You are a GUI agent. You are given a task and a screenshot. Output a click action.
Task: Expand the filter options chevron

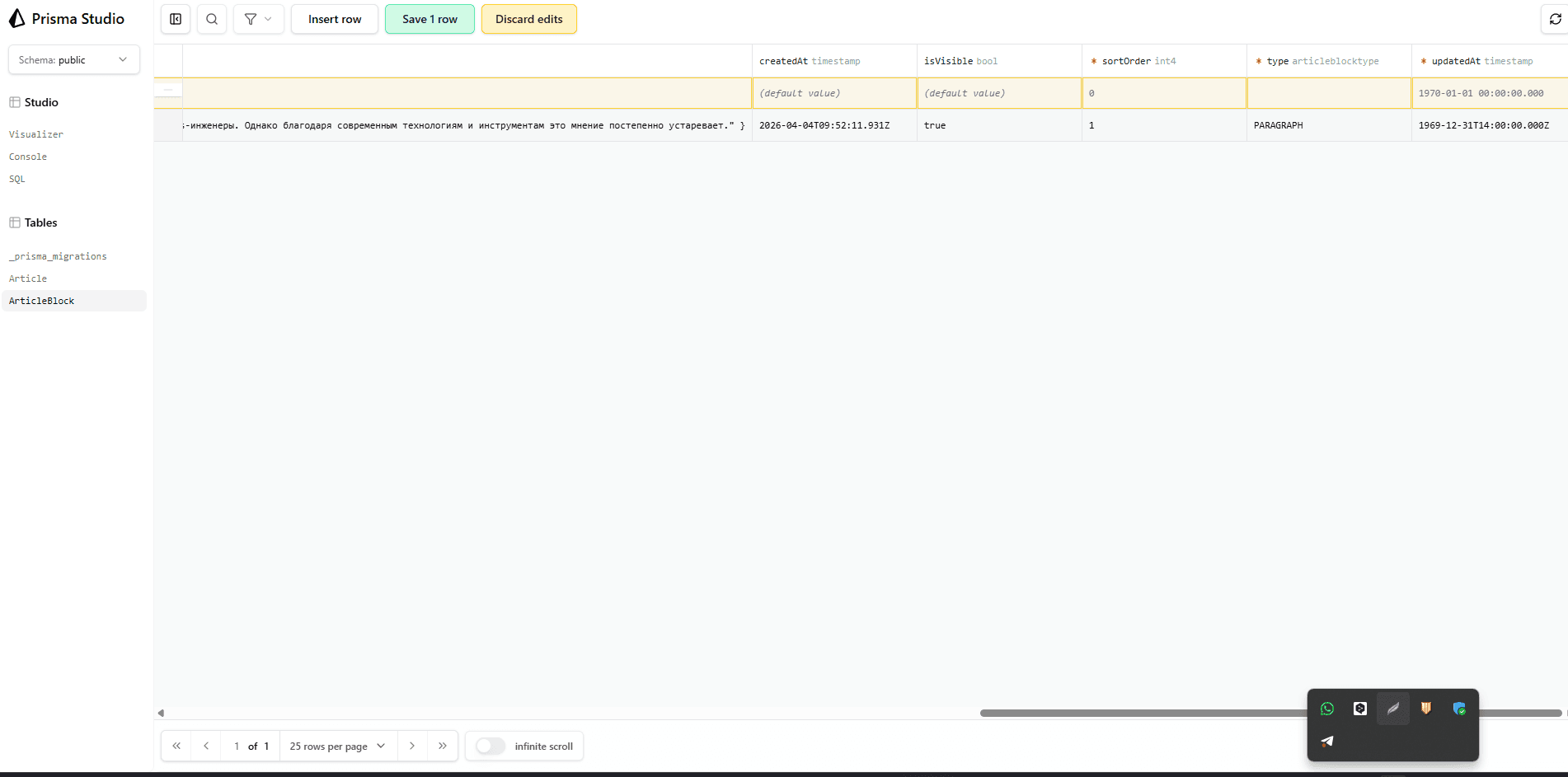269,19
